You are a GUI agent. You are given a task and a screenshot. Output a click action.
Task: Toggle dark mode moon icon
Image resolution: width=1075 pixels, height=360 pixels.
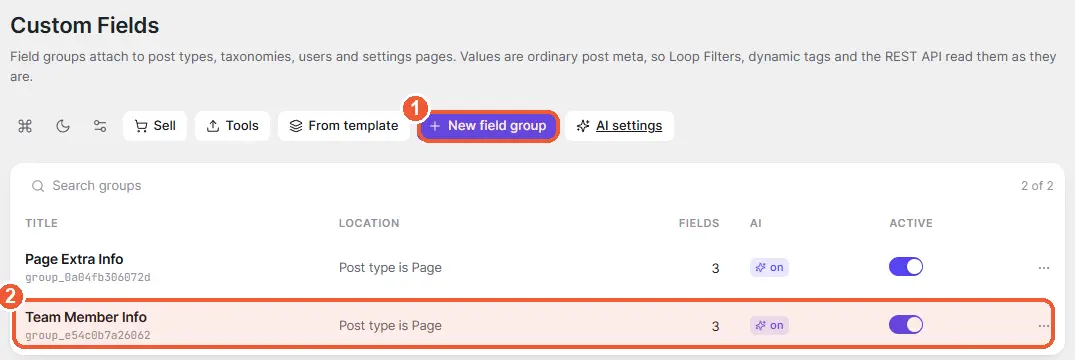(63, 126)
